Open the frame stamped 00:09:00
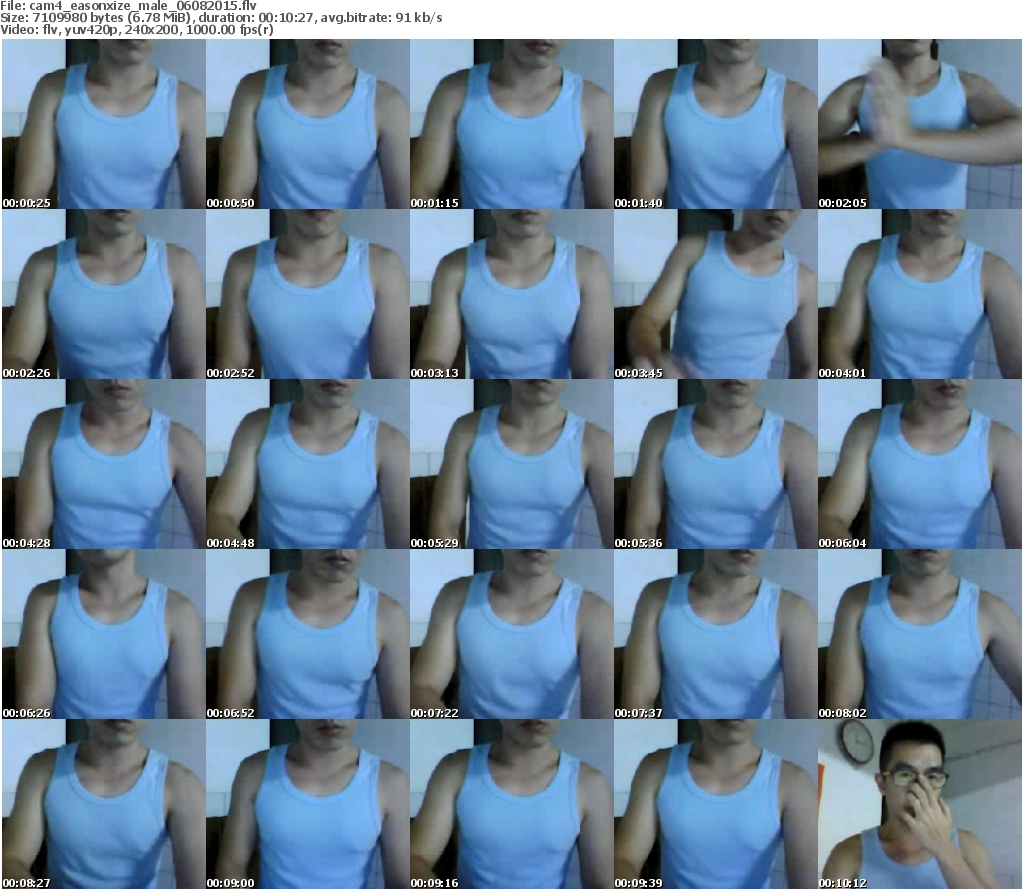Screen dimensions: 1024x889 point(308,804)
